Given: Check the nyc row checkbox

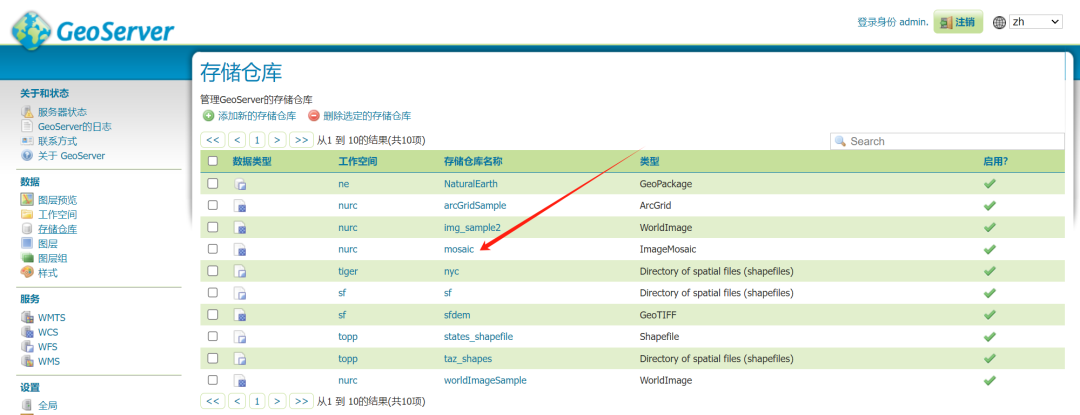Looking at the screenshot, I should pyautogui.click(x=213, y=270).
